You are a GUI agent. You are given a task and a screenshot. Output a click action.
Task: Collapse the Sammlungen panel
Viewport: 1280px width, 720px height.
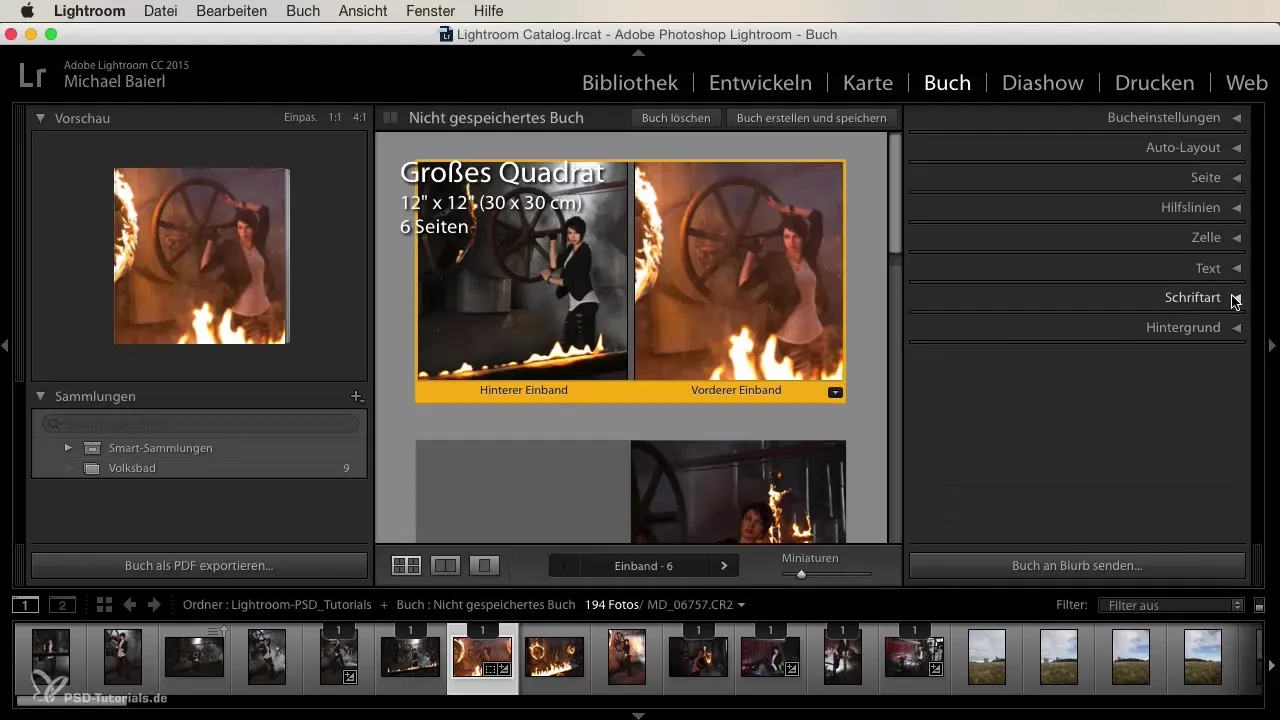(x=40, y=397)
